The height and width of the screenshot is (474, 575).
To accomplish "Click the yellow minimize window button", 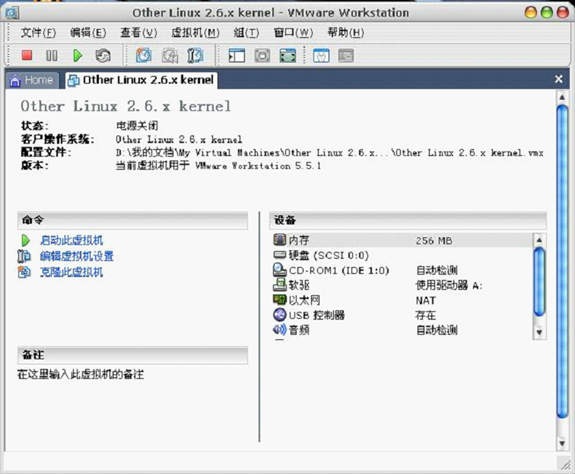I will pos(530,12).
